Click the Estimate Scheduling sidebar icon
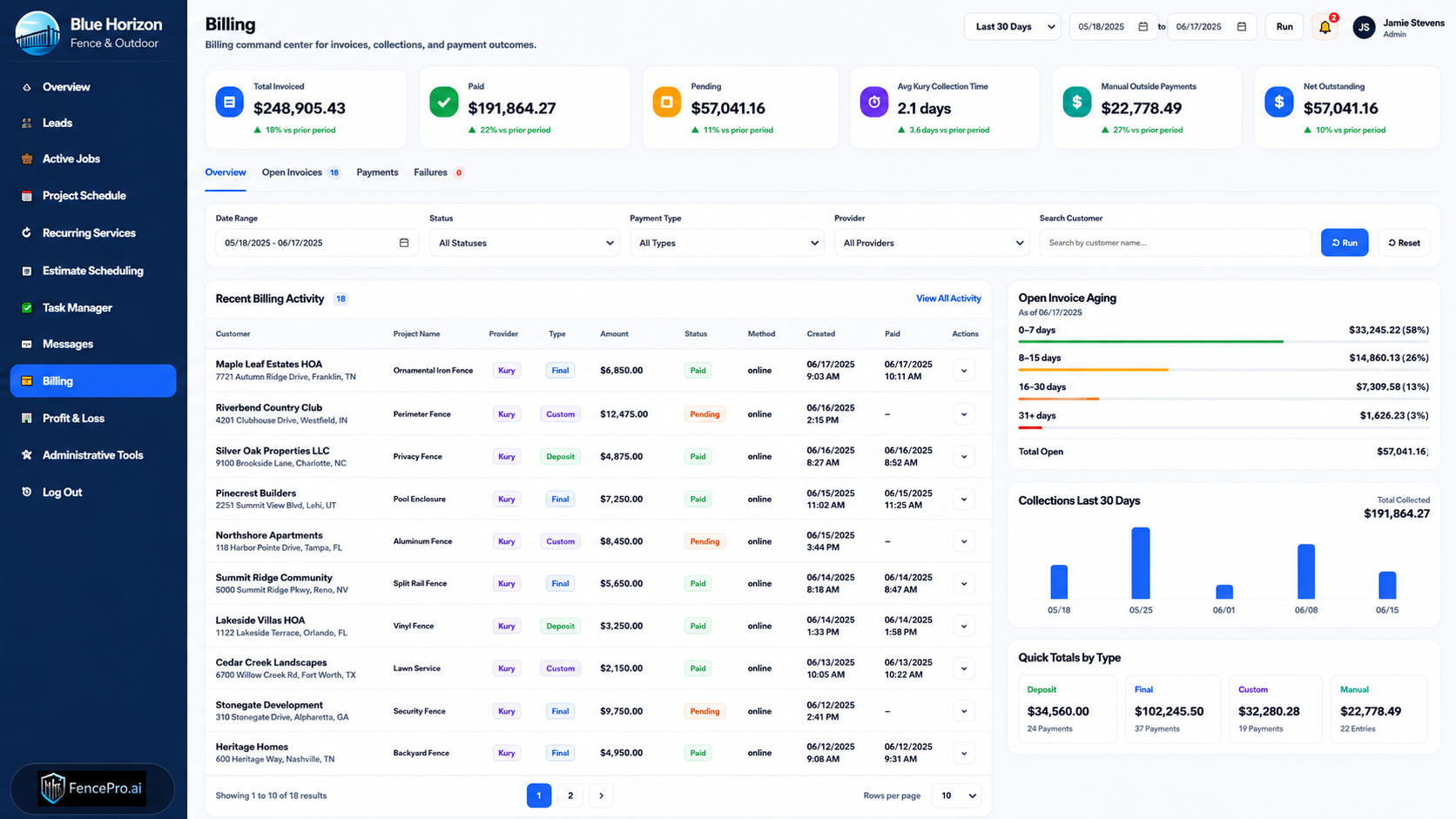1456x819 pixels. [26, 271]
